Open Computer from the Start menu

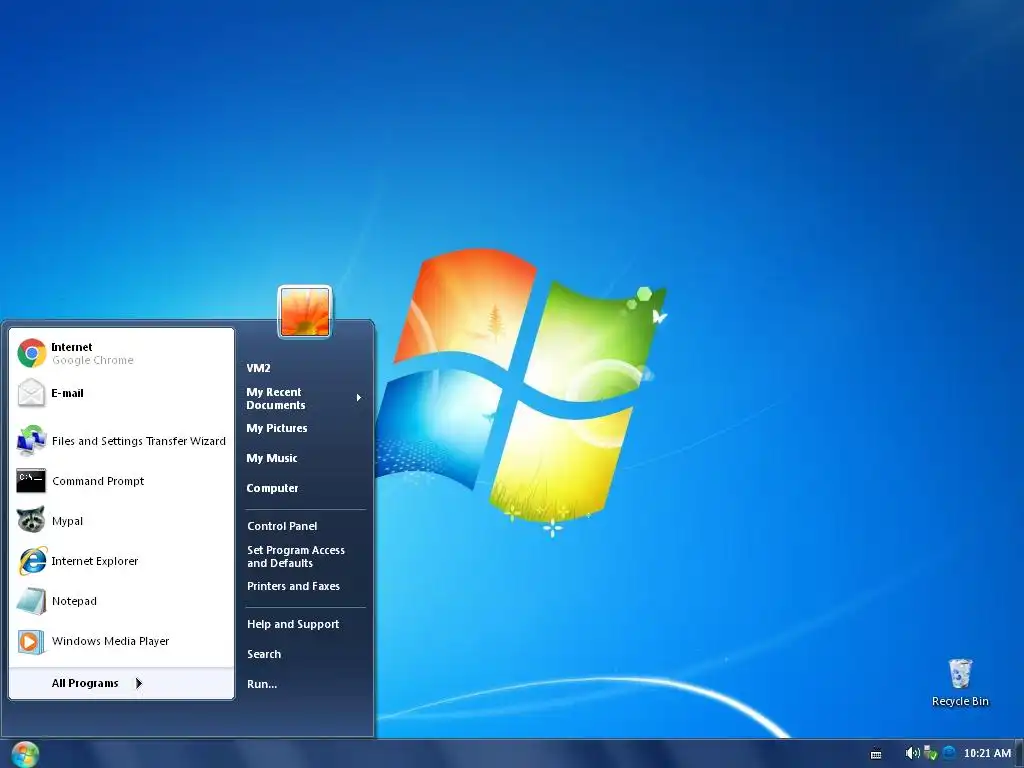coord(304,488)
